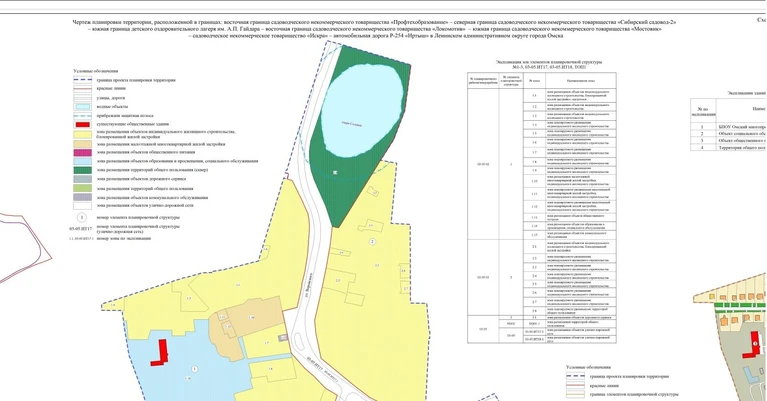Click the red lines legend symbol
The width and height of the screenshot is (767, 401).
click(x=83, y=88)
